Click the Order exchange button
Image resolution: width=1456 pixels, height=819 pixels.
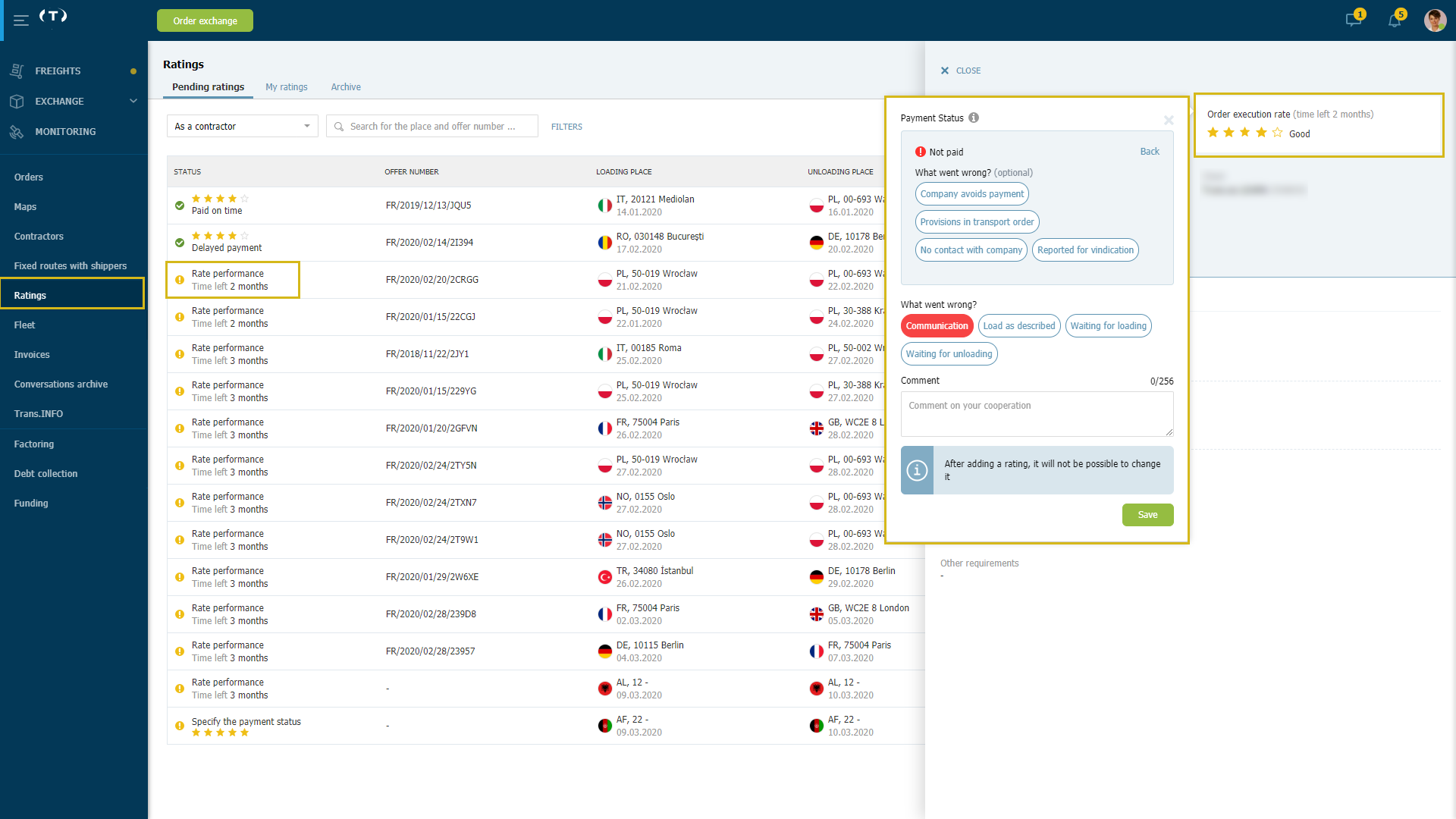tap(205, 21)
